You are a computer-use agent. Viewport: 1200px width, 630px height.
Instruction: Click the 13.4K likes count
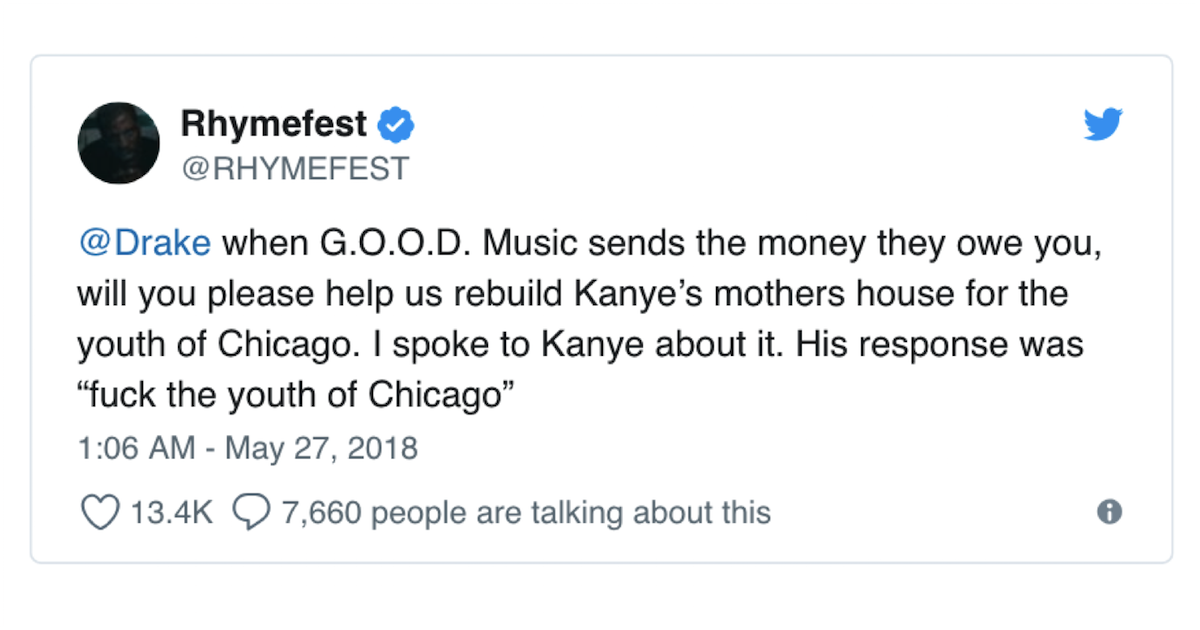[171, 512]
